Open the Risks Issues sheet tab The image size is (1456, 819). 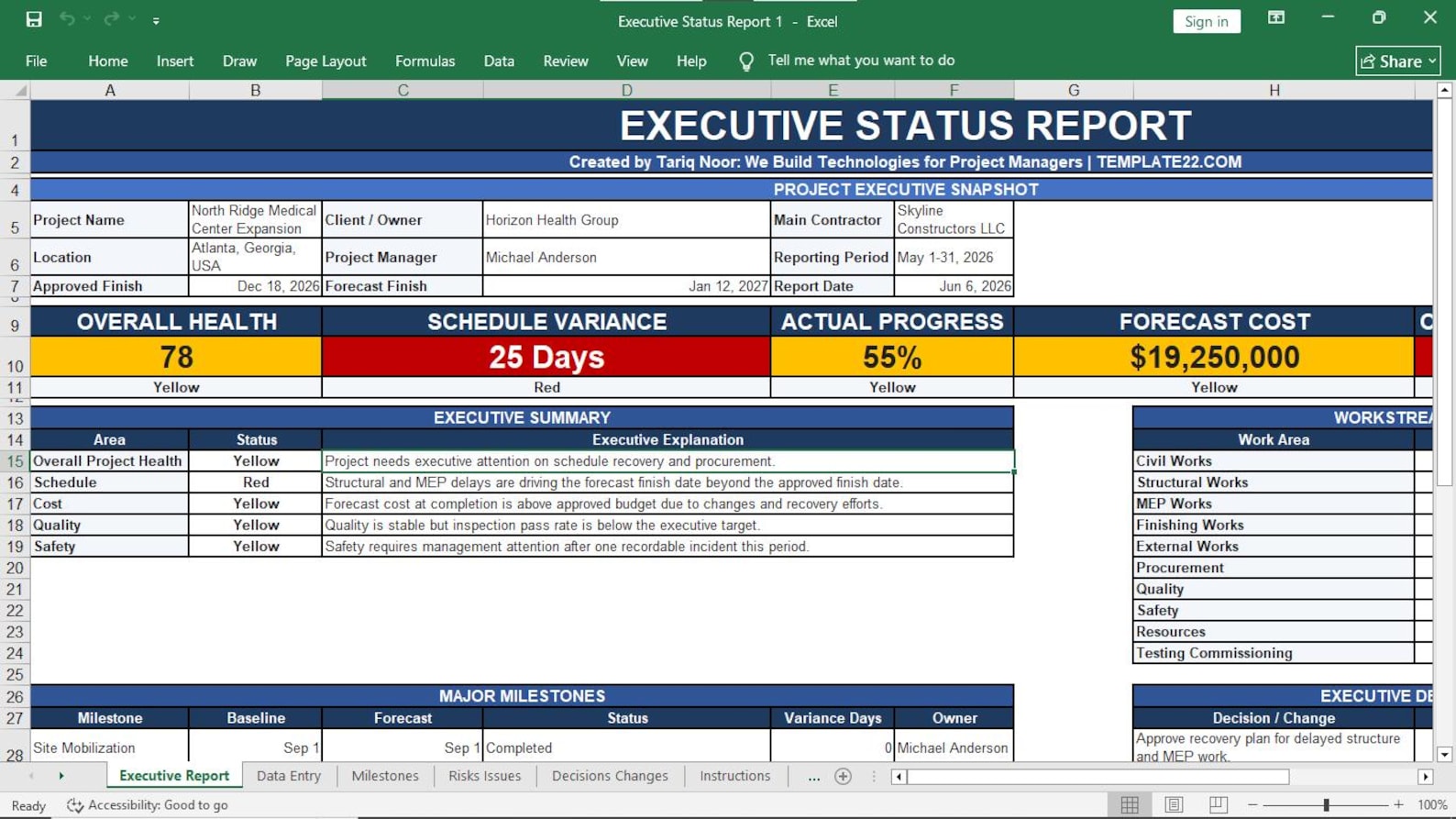coord(485,776)
